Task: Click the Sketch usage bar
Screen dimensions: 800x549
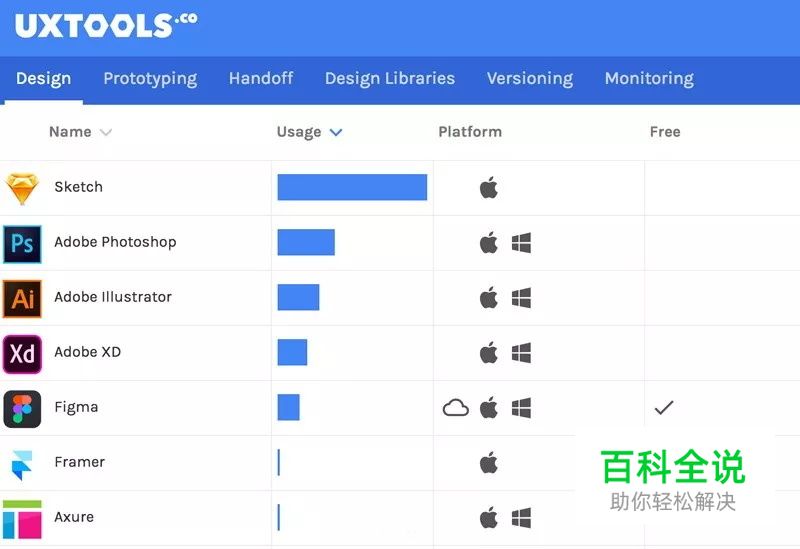Action: [352, 188]
